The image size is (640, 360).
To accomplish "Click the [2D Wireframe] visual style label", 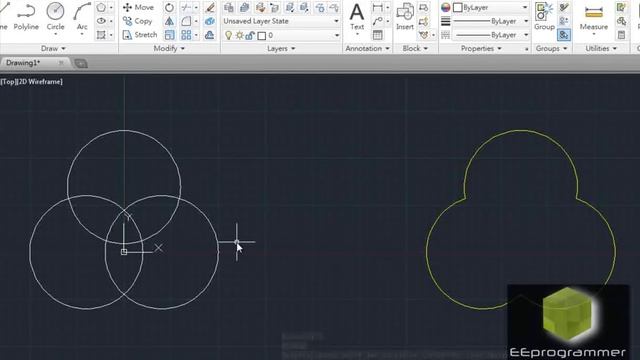I will point(39,82).
